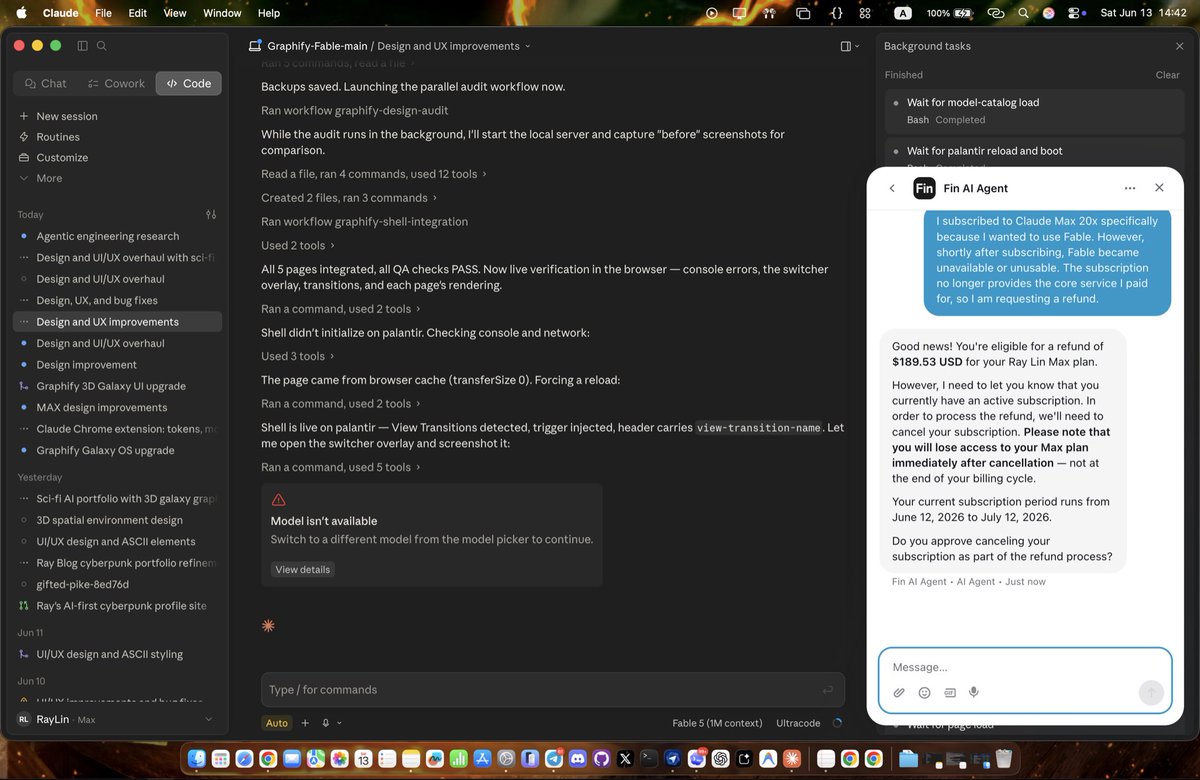
Task: Open the sidebar search icon
Action: coord(102,46)
